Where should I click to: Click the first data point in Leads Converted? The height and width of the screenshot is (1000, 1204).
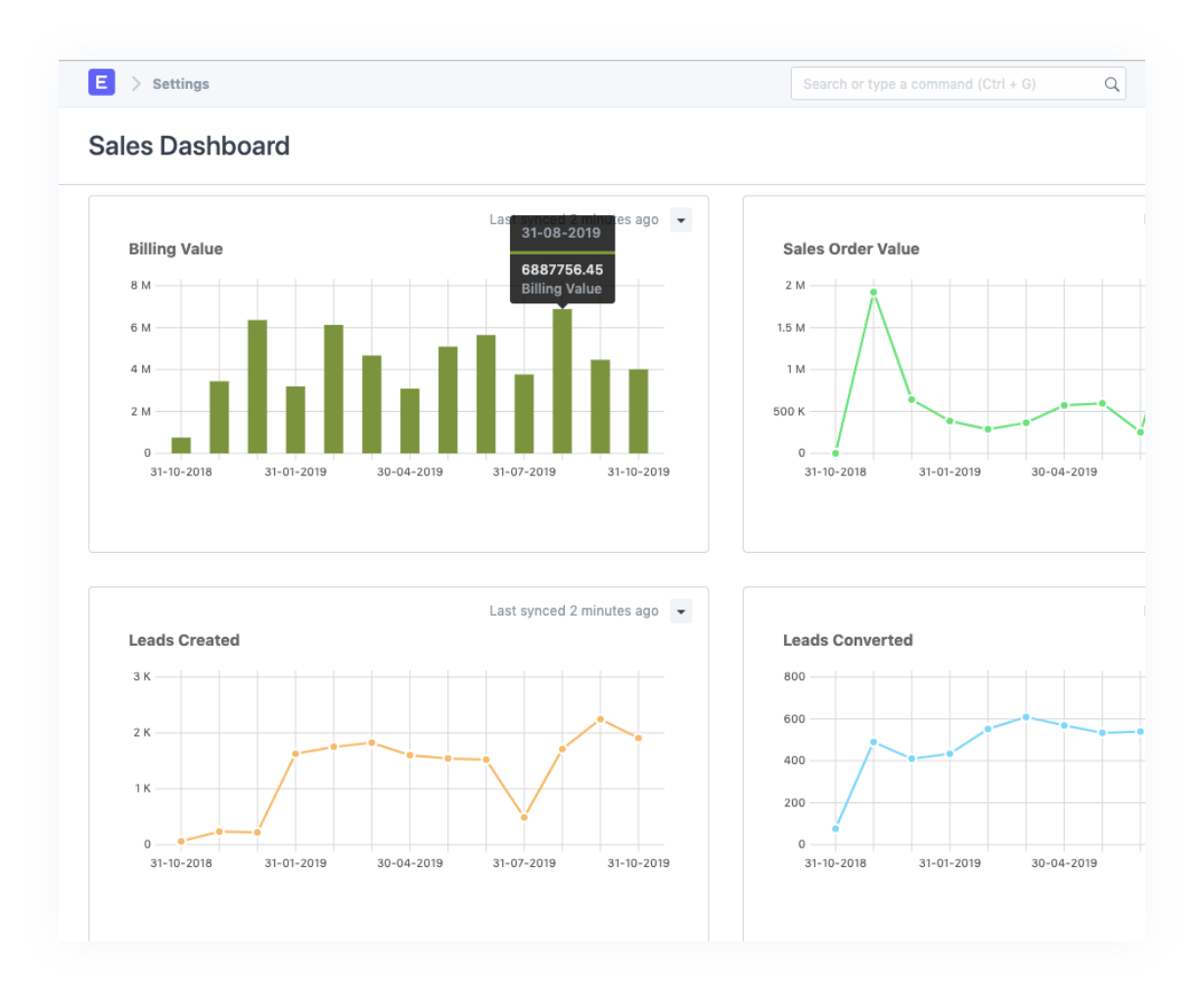tap(835, 829)
